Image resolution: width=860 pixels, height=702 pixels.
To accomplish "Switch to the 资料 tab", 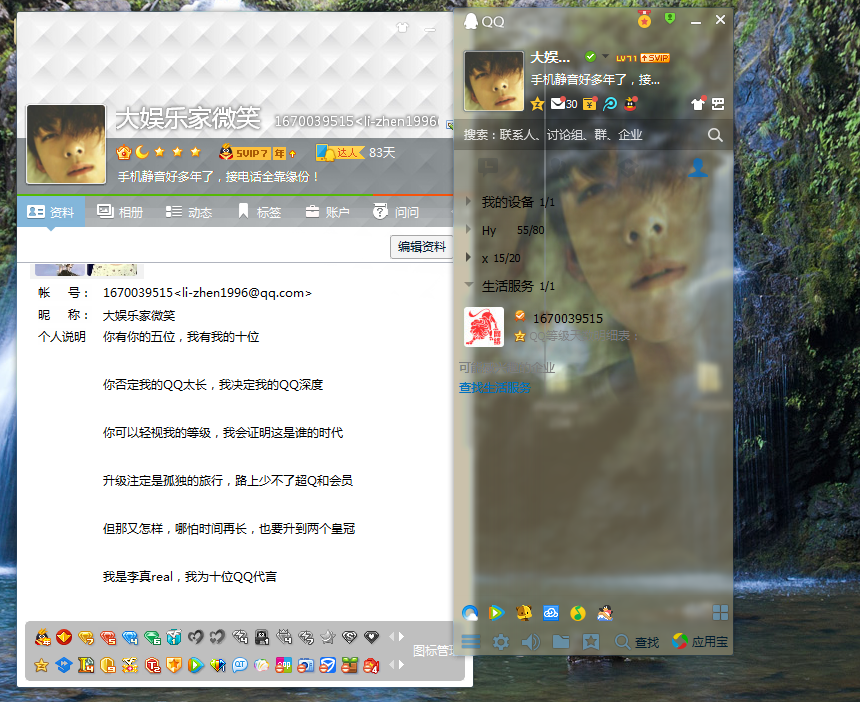I will (x=51, y=212).
